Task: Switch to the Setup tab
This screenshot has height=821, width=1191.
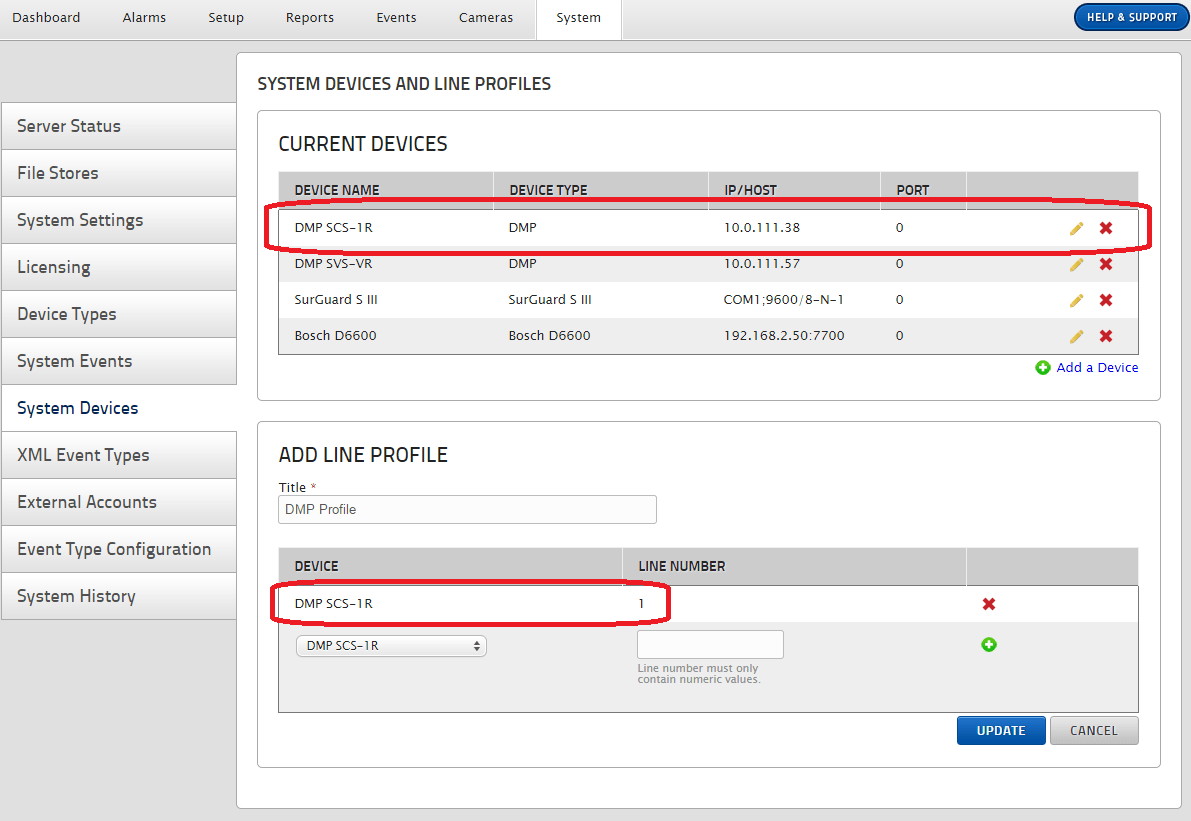Action: click(x=226, y=17)
